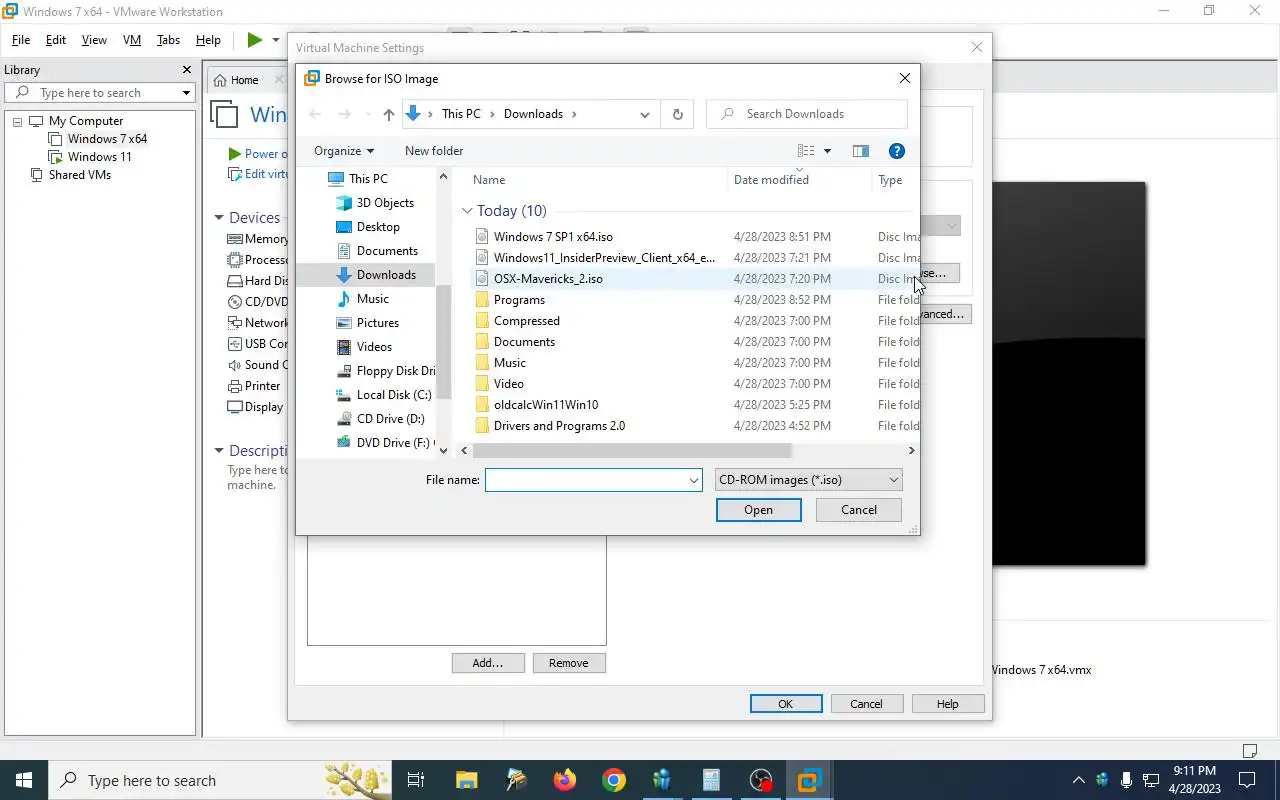Click Help in Virtual Machine Settings
Viewport: 1280px width, 800px height.
click(947, 704)
